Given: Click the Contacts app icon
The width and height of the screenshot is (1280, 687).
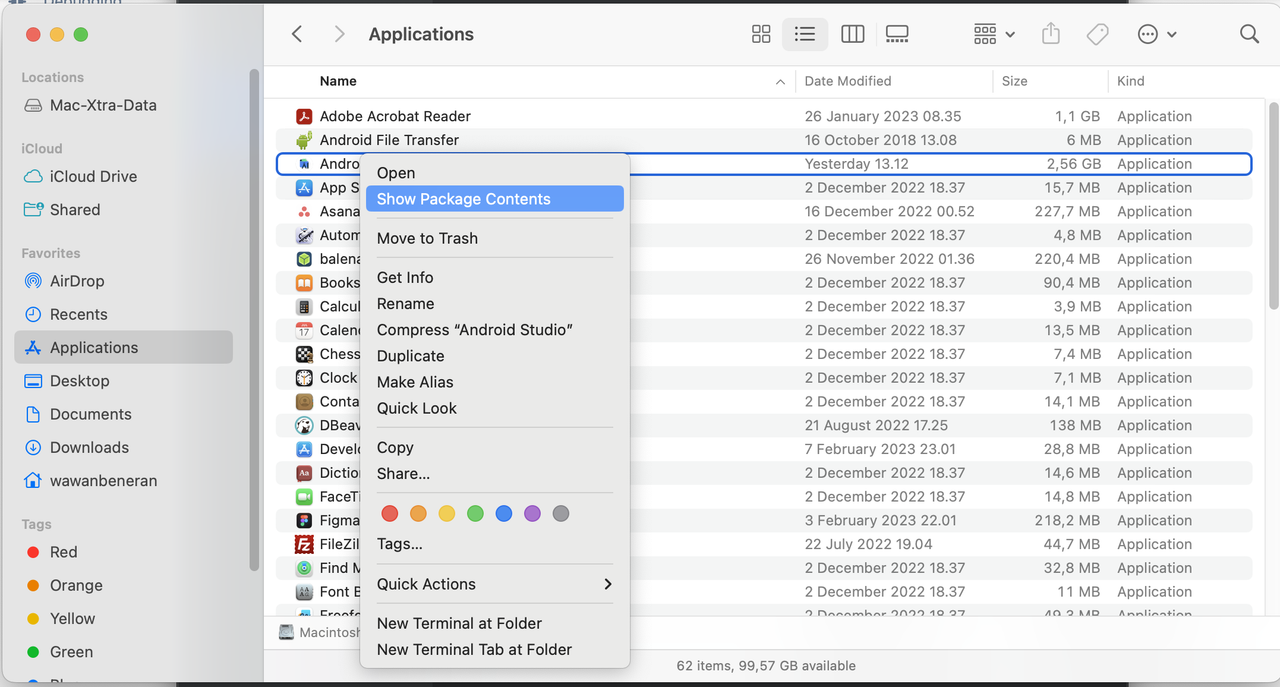Looking at the screenshot, I should point(304,401).
